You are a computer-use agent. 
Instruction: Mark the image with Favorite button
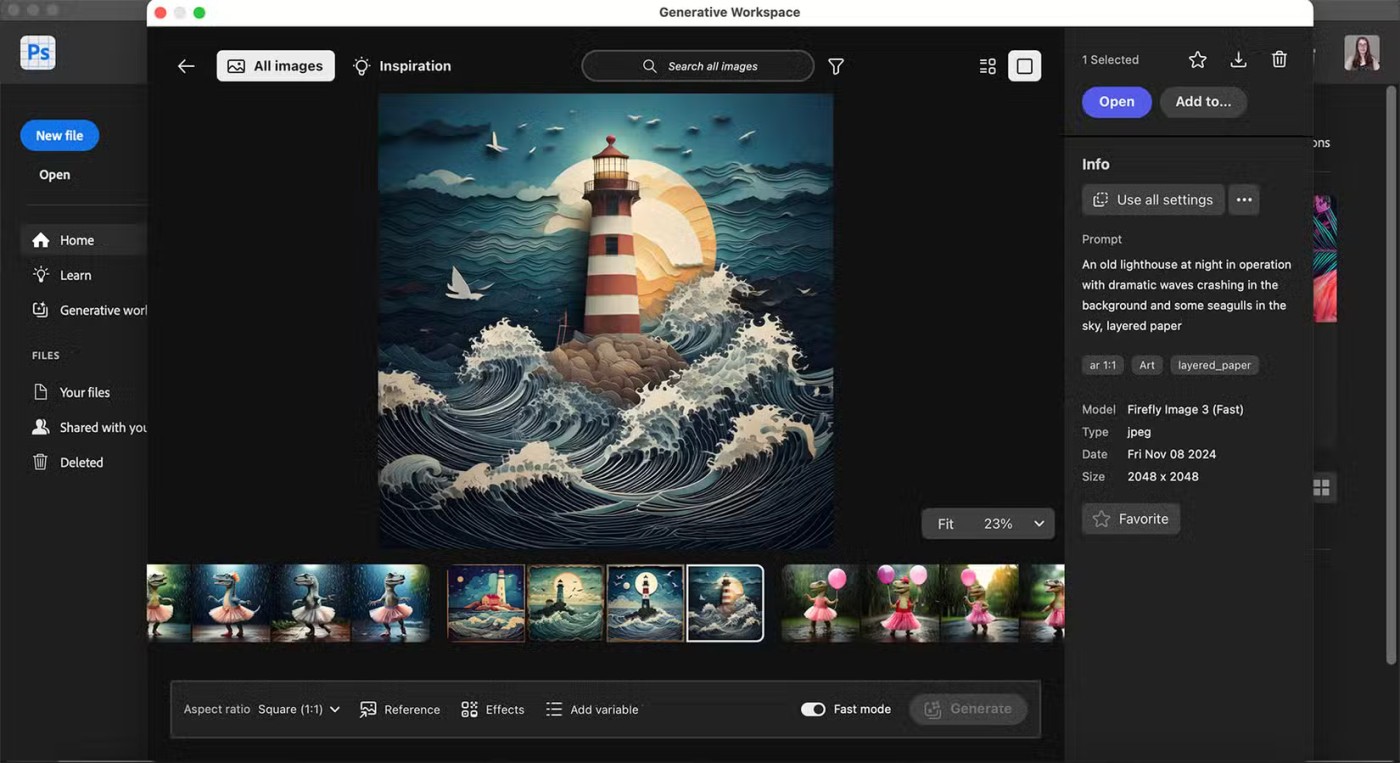pyautogui.click(x=1131, y=519)
